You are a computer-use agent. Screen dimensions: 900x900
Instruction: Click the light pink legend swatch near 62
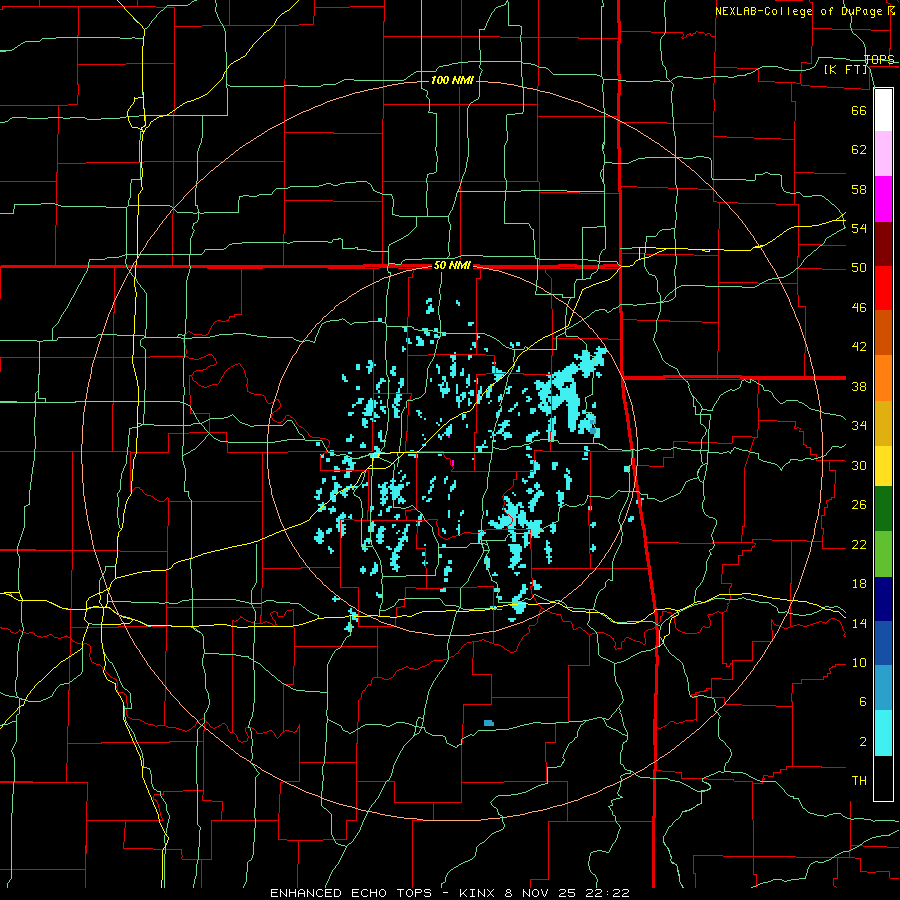pyautogui.click(x=883, y=153)
